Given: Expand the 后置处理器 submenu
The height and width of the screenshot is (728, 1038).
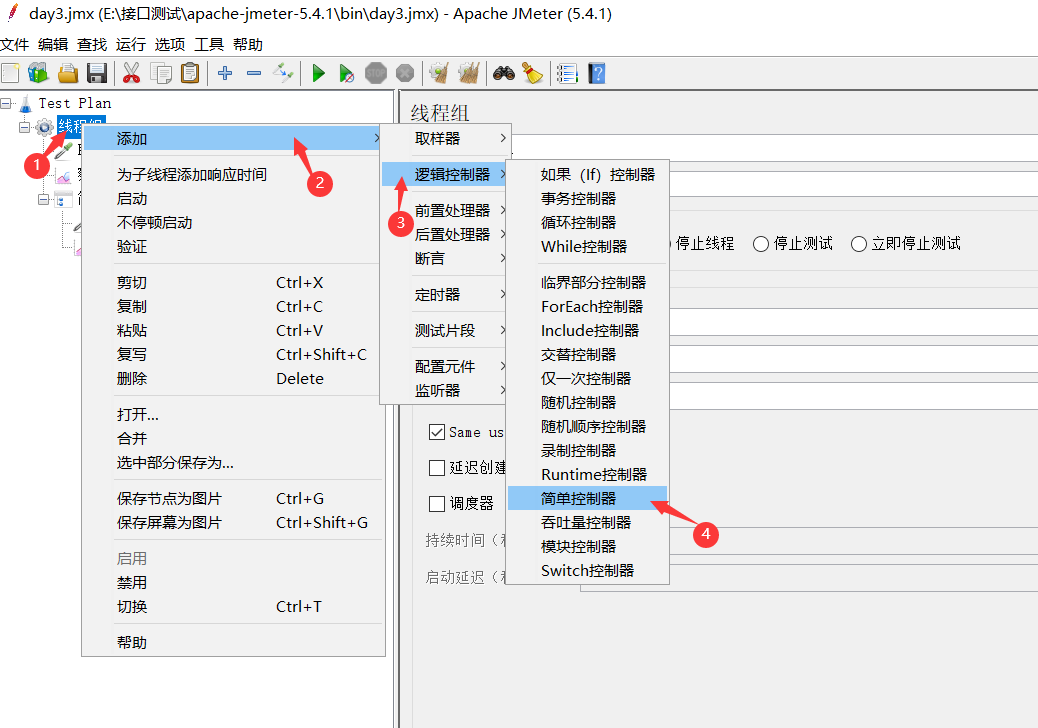Looking at the screenshot, I should point(446,234).
